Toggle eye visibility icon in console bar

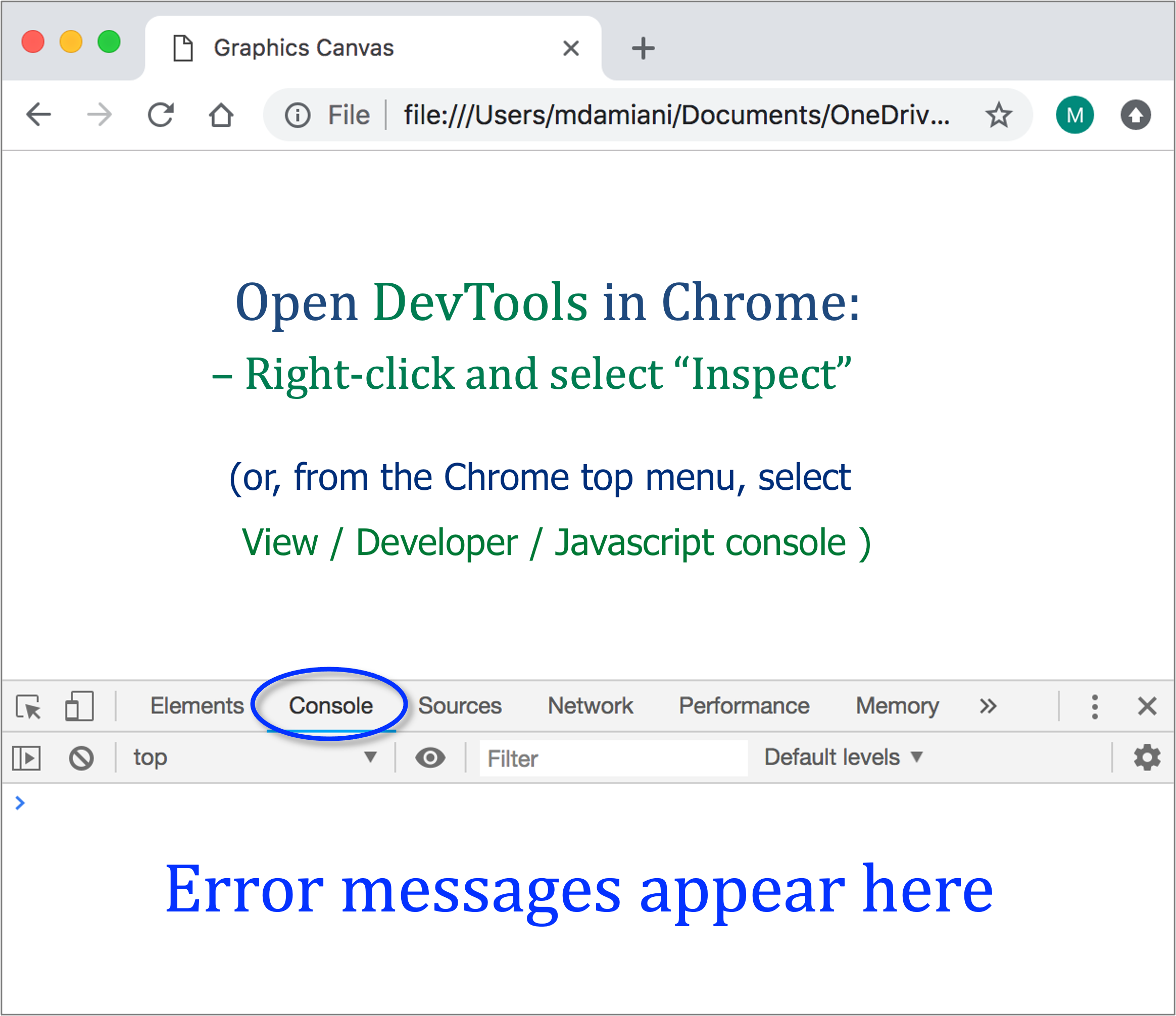(x=430, y=757)
